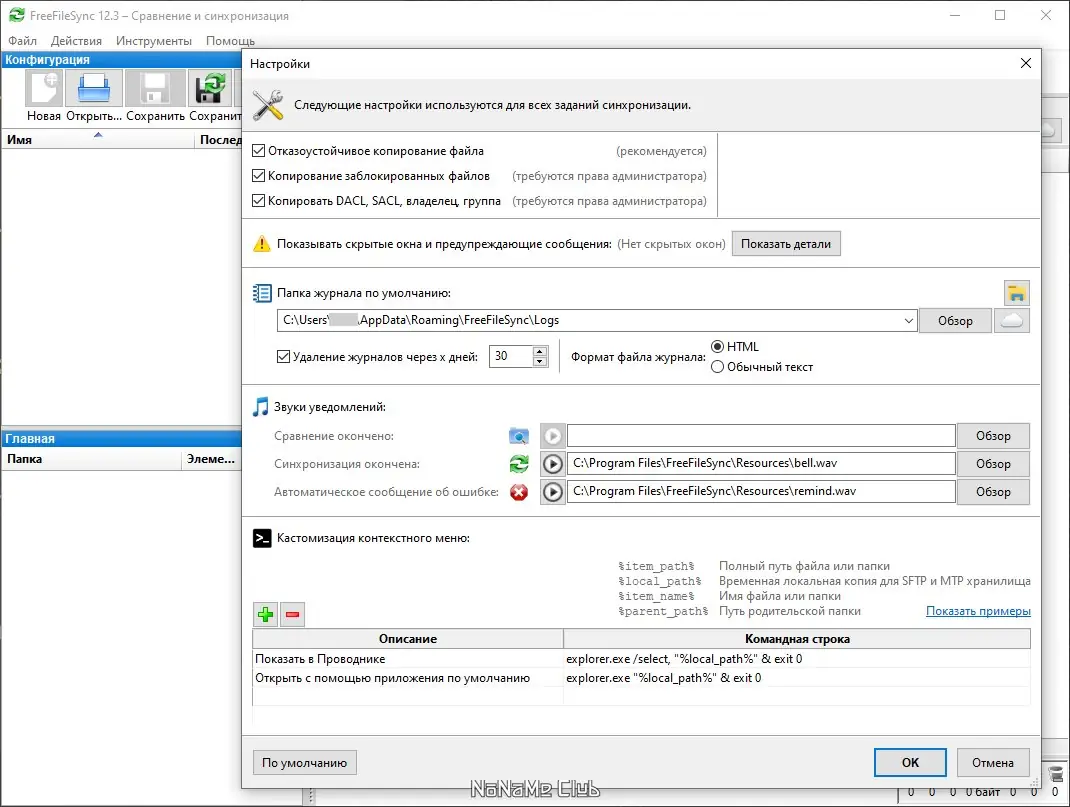This screenshot has width=1070, height=807.
Task: Click По умолчанию button
Action: click(x=304, y=763)
